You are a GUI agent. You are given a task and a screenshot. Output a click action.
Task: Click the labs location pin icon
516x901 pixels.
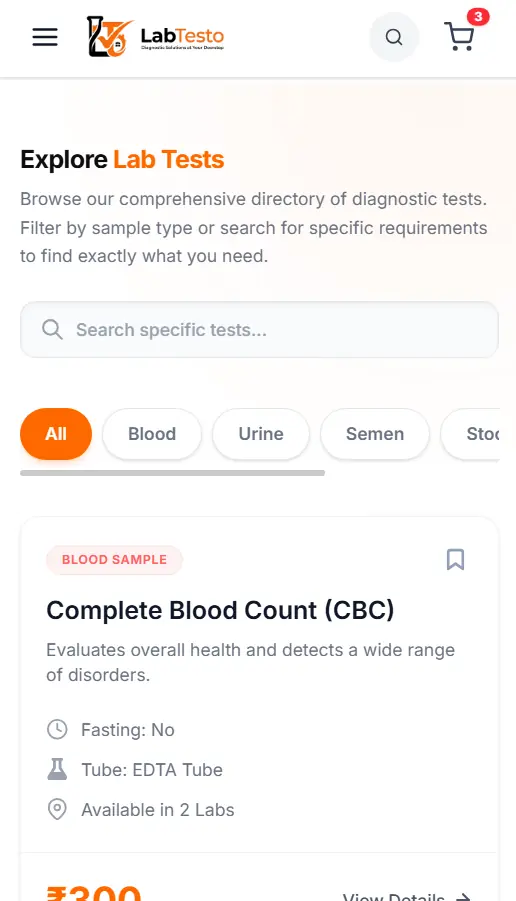(57, 809)
